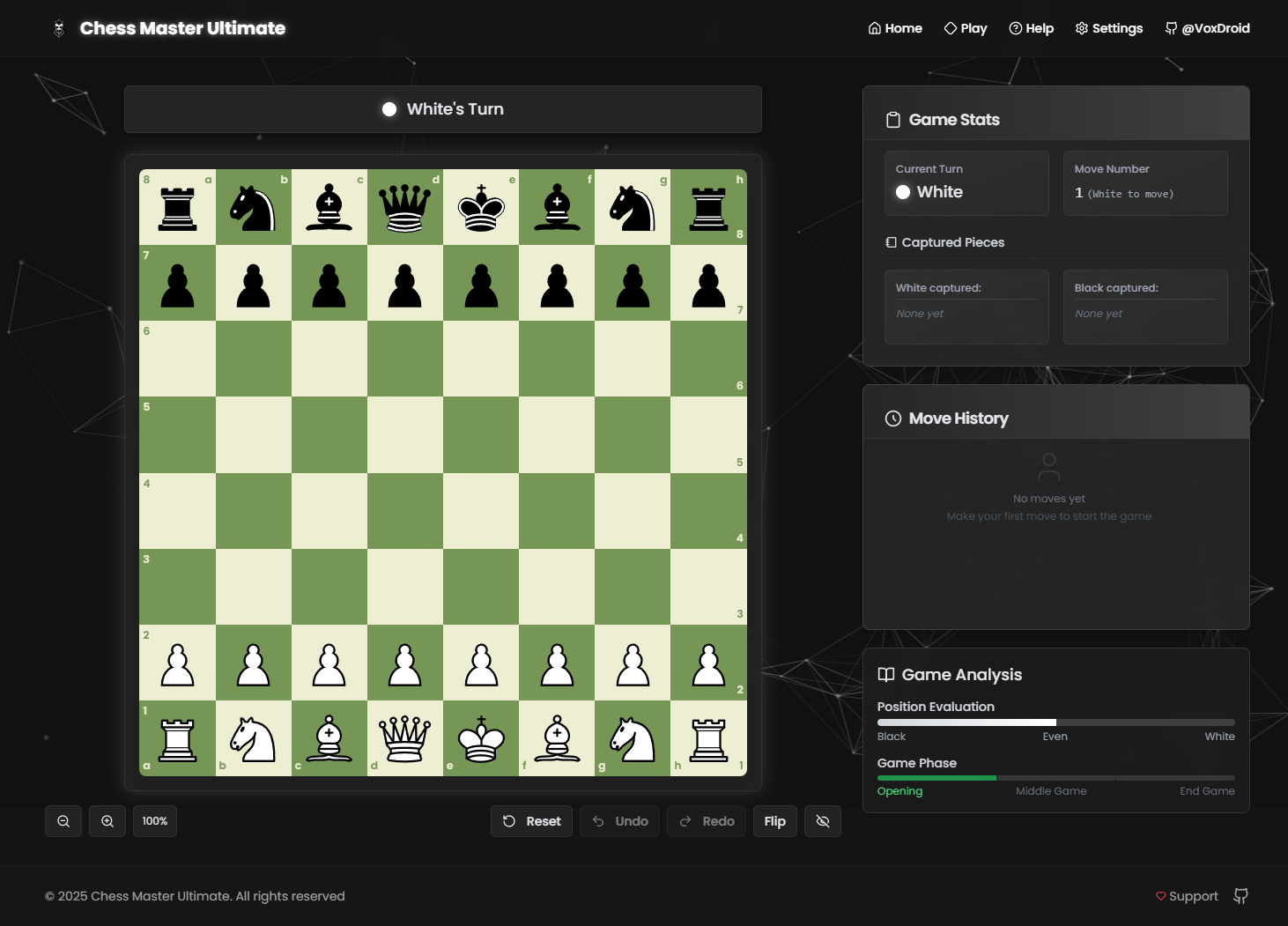Select the white pawn on e2

click(480, 663)
